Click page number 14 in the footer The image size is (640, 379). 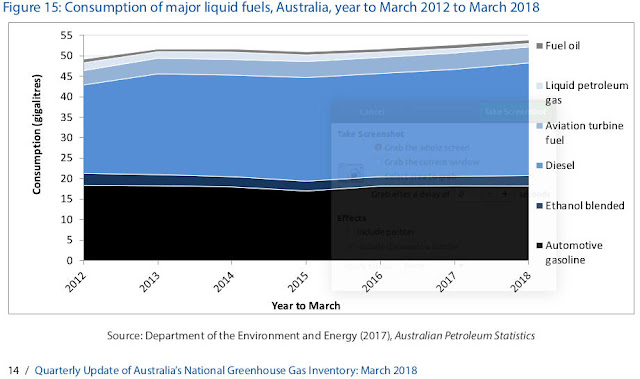point(13,370)
